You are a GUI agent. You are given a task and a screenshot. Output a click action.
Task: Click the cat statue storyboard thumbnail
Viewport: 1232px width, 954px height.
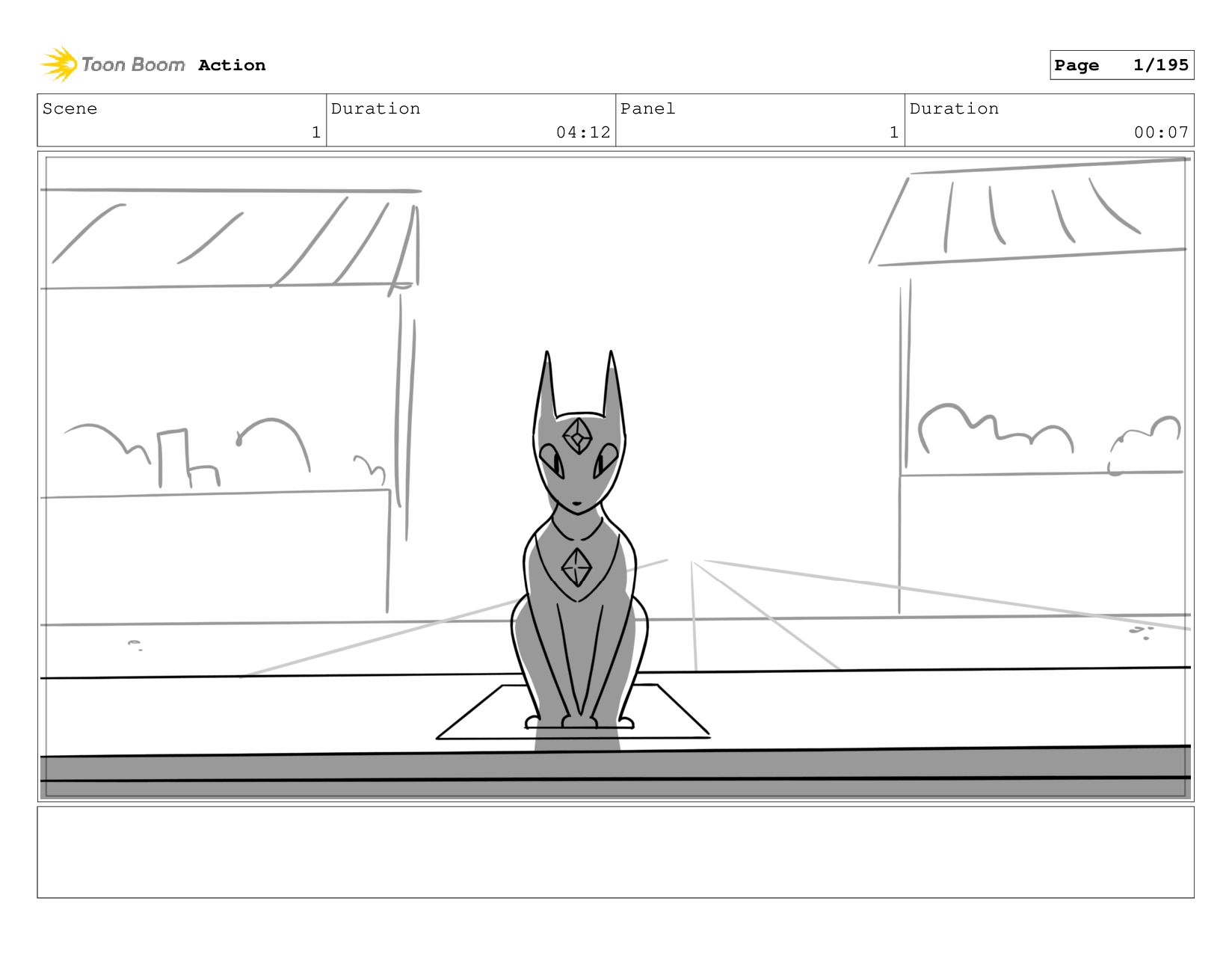coord(615,476)
